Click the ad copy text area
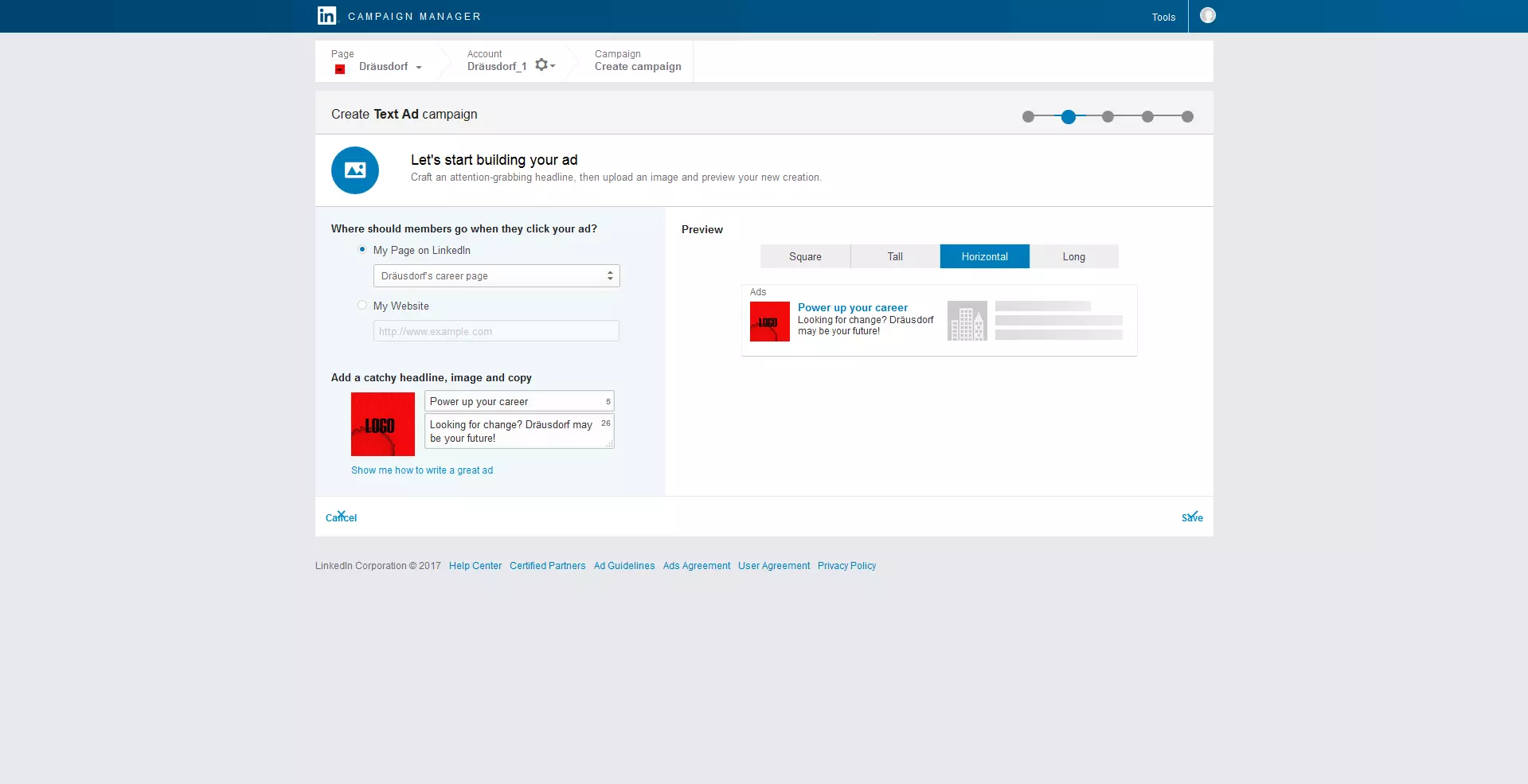 click(519, 431)
